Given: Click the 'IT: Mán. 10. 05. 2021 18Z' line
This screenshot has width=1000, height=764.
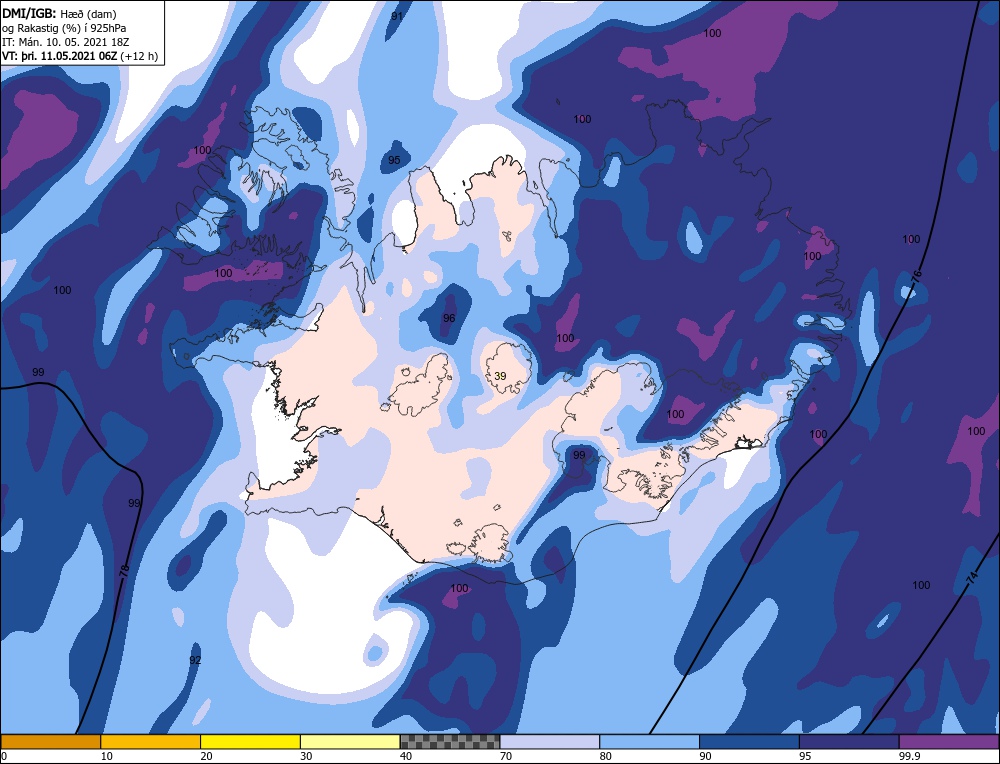Looking at the screenshot, I should point(66,42).
